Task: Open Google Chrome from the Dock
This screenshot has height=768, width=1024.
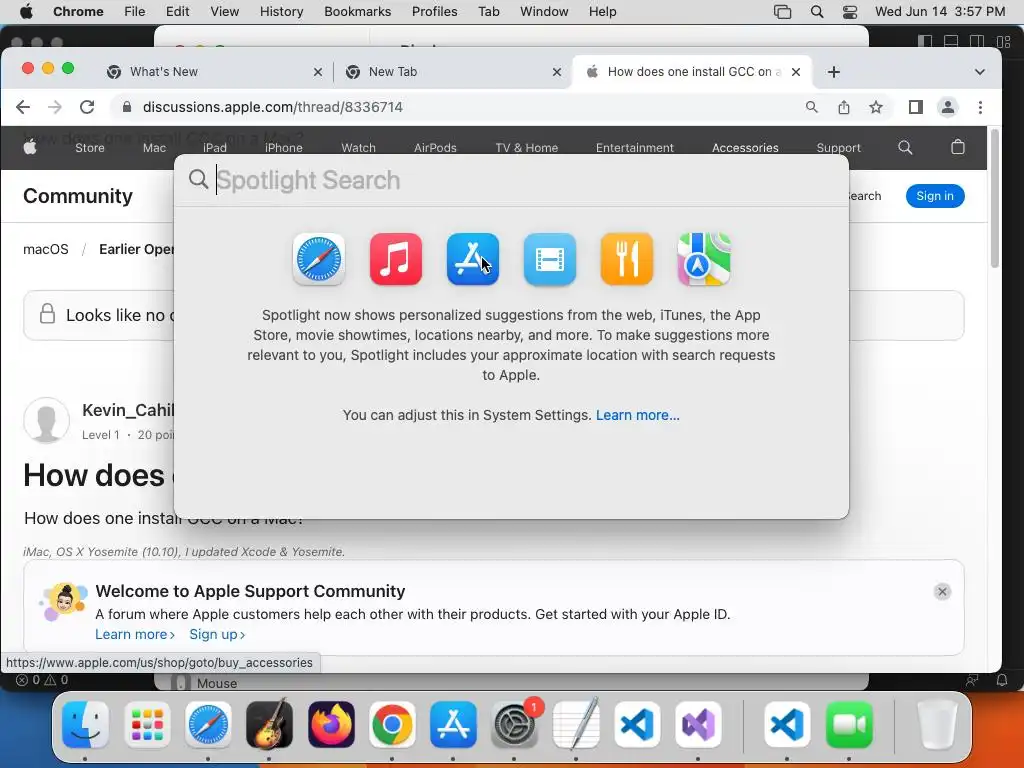Action: pyautogui.click(x=392, y=725)
